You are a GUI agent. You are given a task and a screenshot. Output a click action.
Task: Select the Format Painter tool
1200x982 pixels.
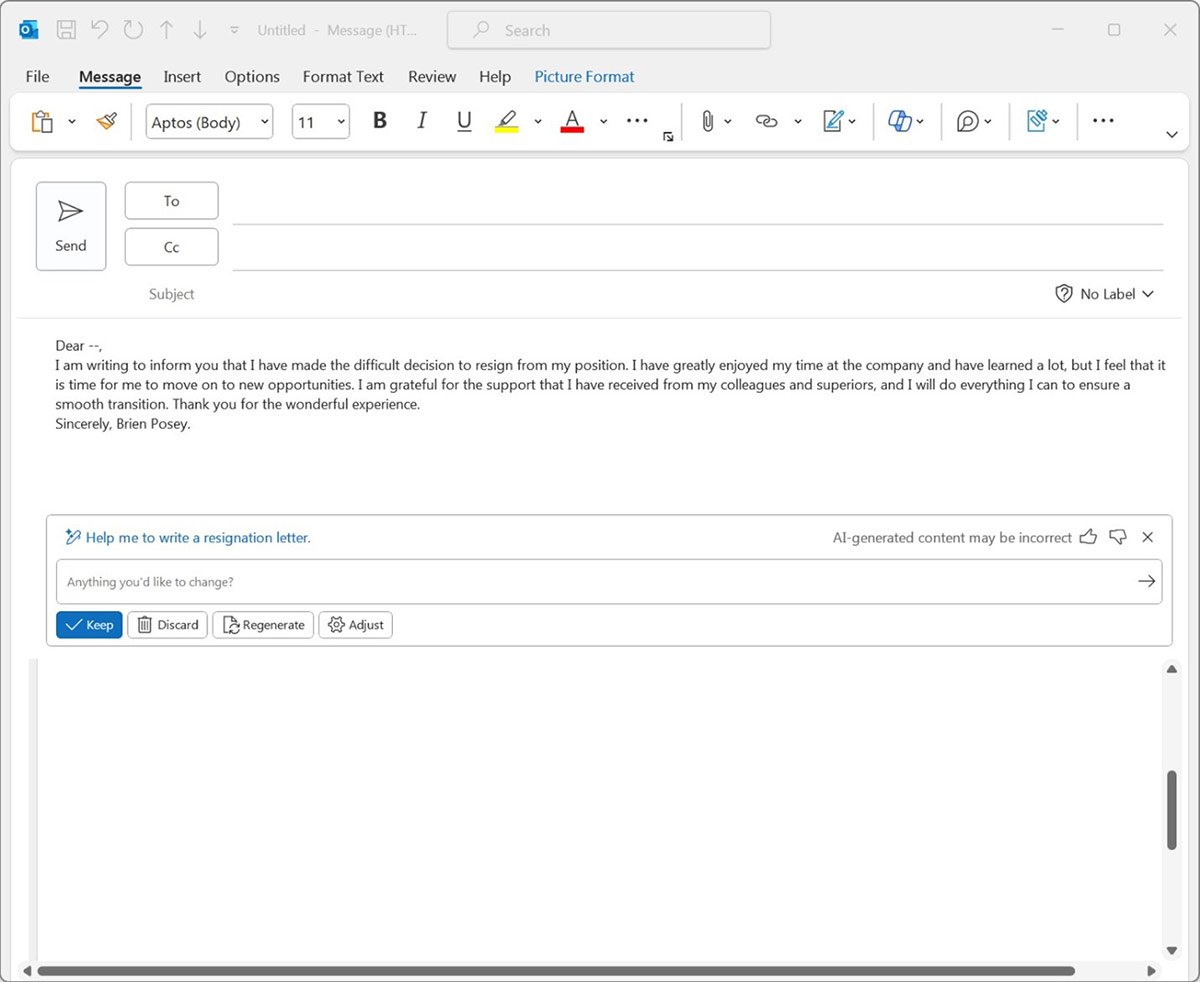point(107,120)
